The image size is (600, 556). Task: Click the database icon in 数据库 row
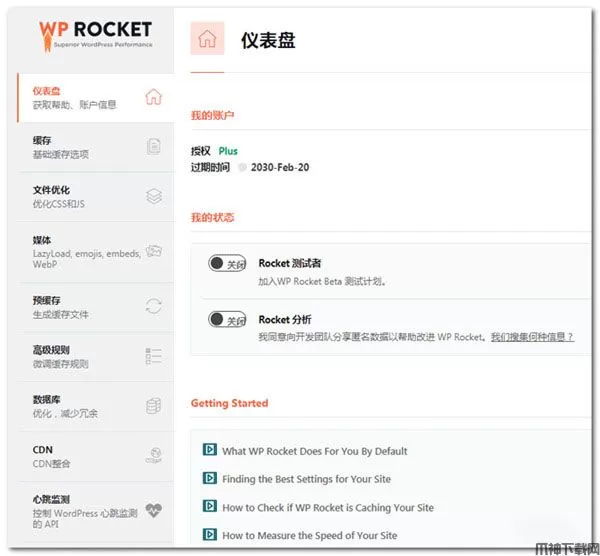click(154, 406)
